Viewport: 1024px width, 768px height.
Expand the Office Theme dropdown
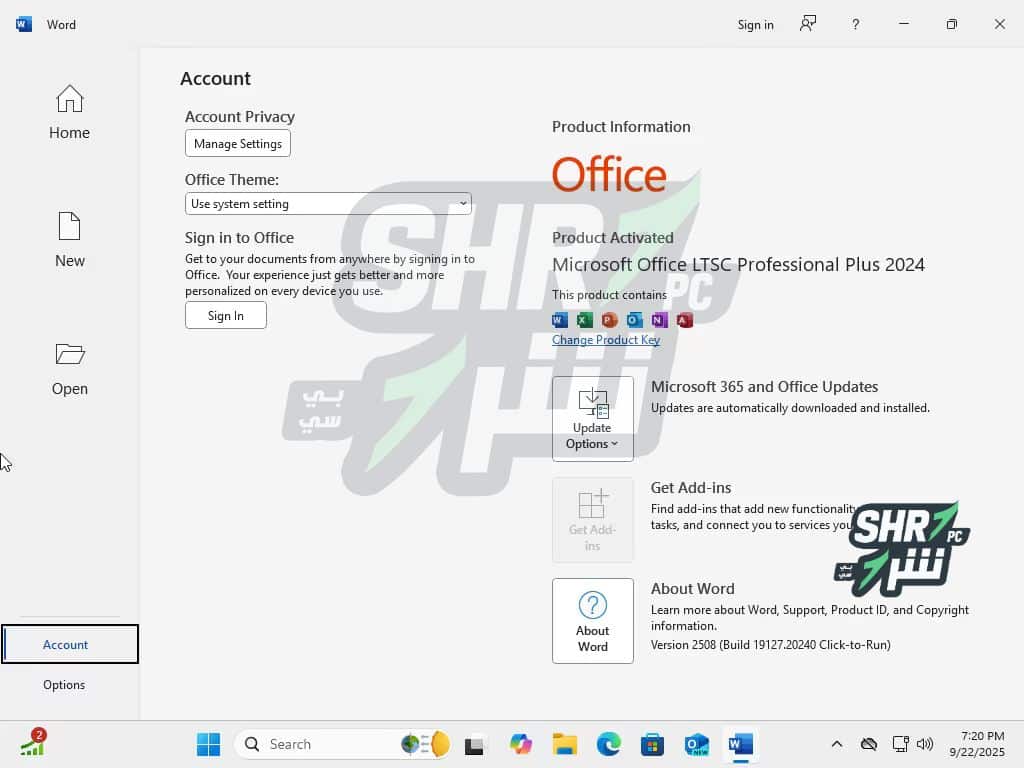pyautogui.click(x=328, y=204)
